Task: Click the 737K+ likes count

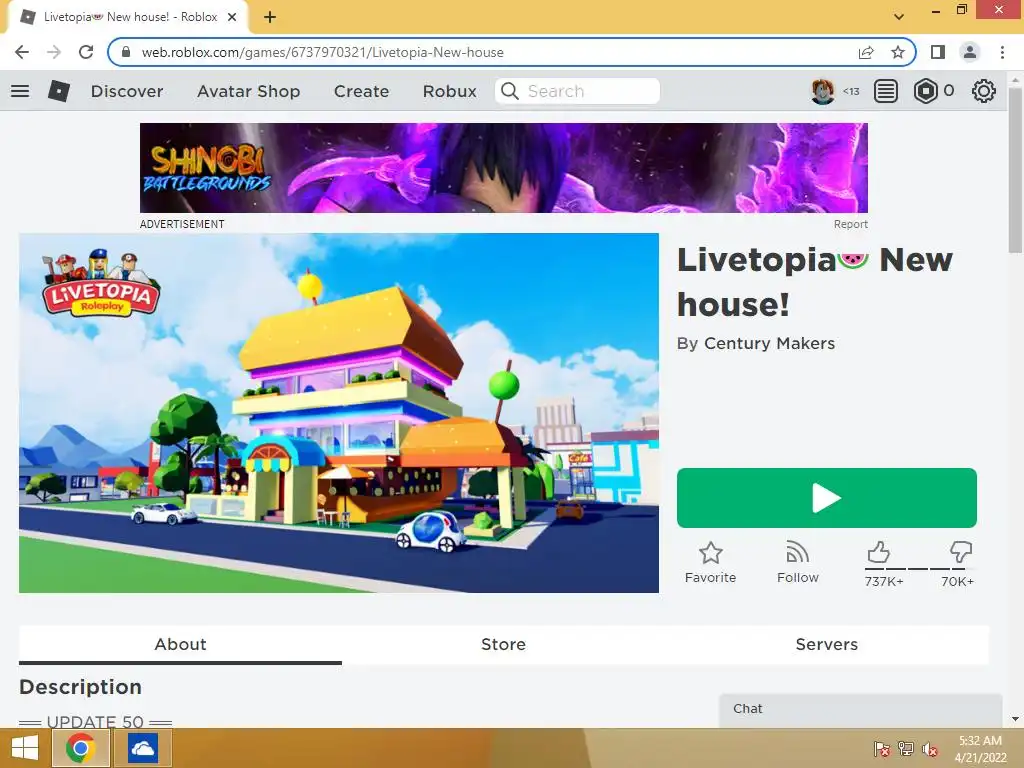Action: (884, 581)
